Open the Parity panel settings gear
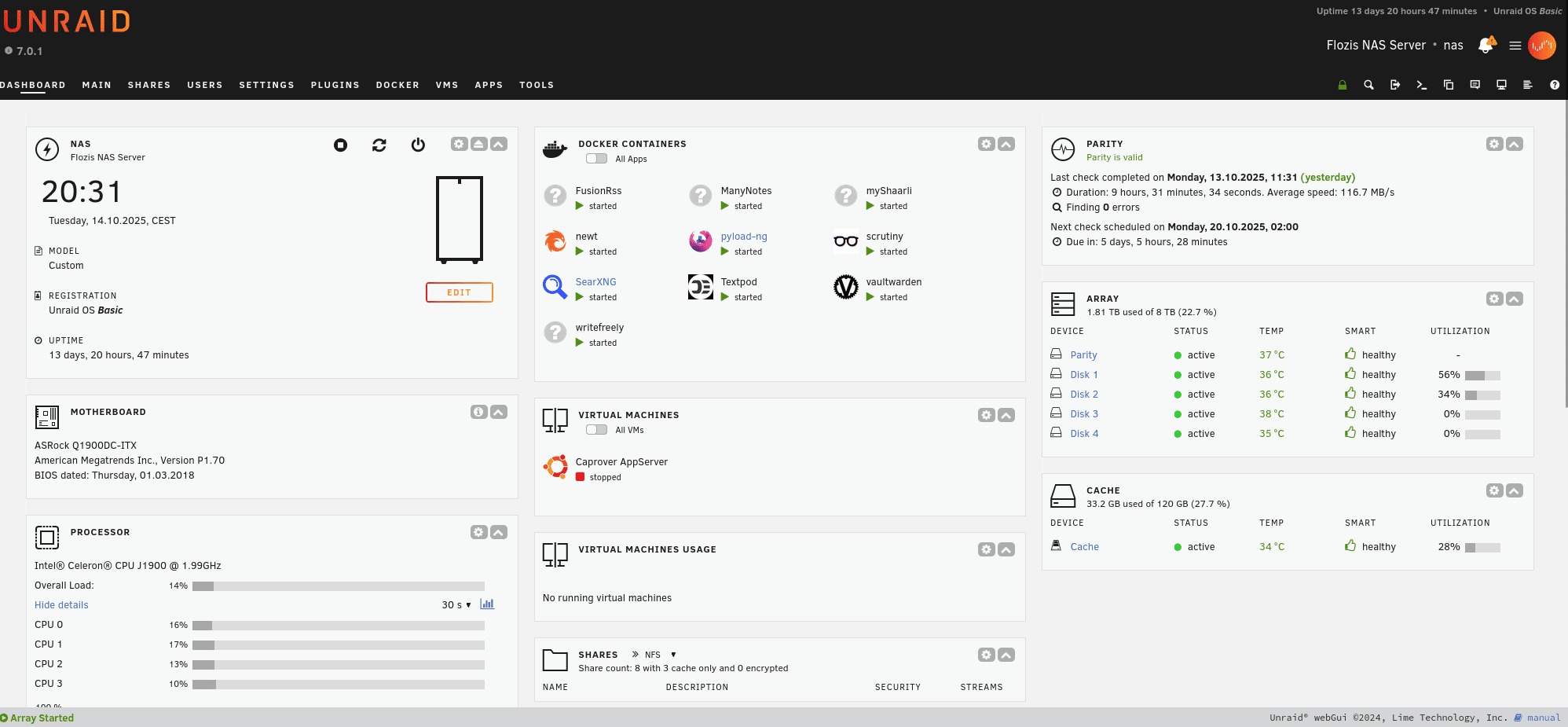This screenshot has height=727, width=1568. coord(1494,144)
